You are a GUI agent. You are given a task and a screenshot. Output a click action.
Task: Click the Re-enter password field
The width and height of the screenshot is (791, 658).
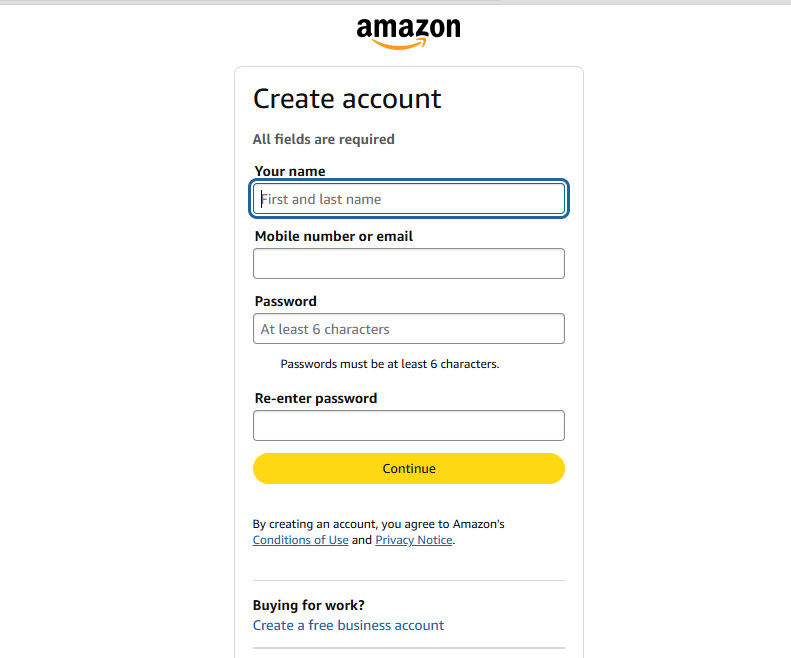coord(409,426)
